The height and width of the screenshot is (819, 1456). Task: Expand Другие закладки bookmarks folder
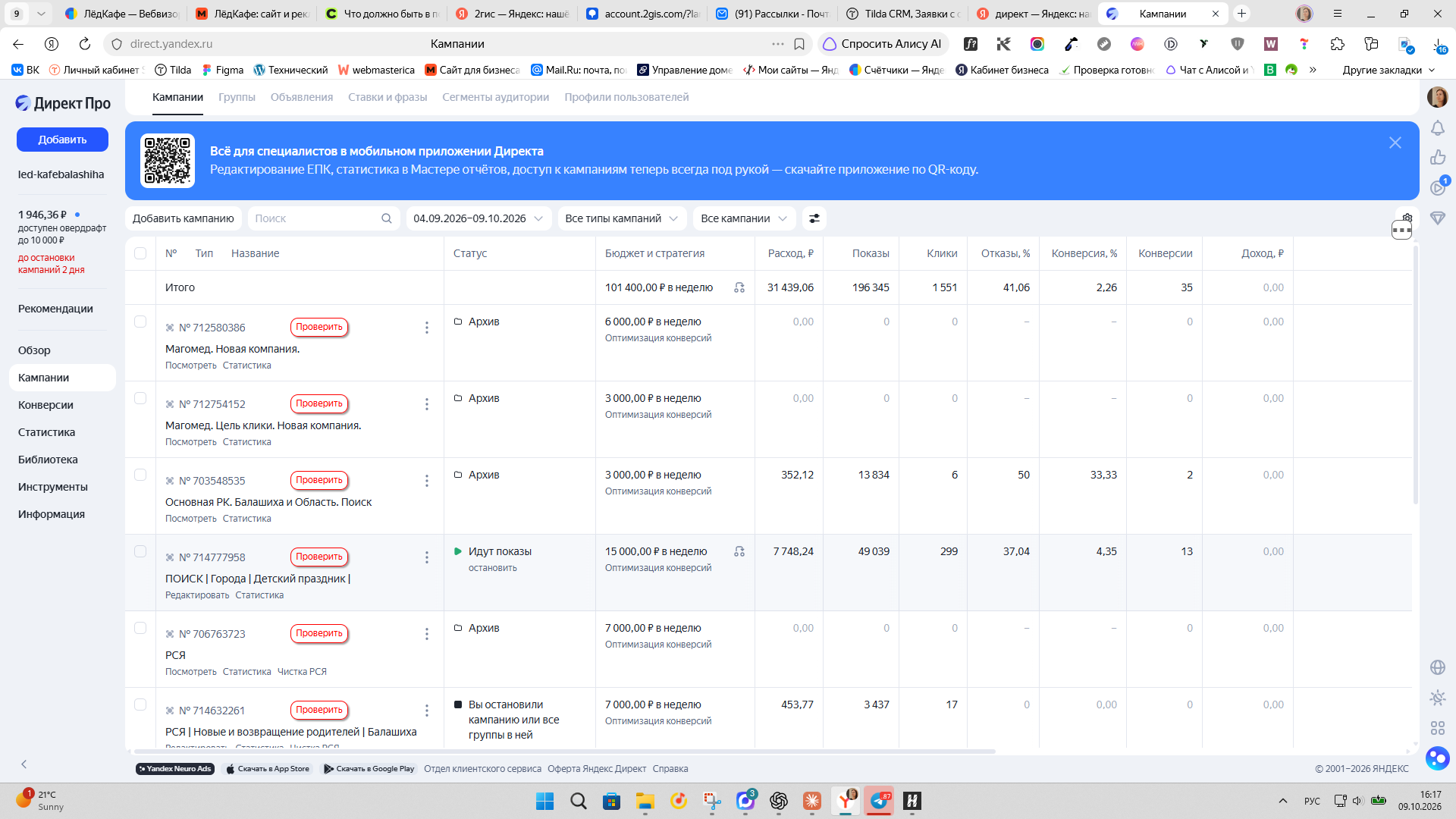pyautogui.click(x=1389, y=70)
